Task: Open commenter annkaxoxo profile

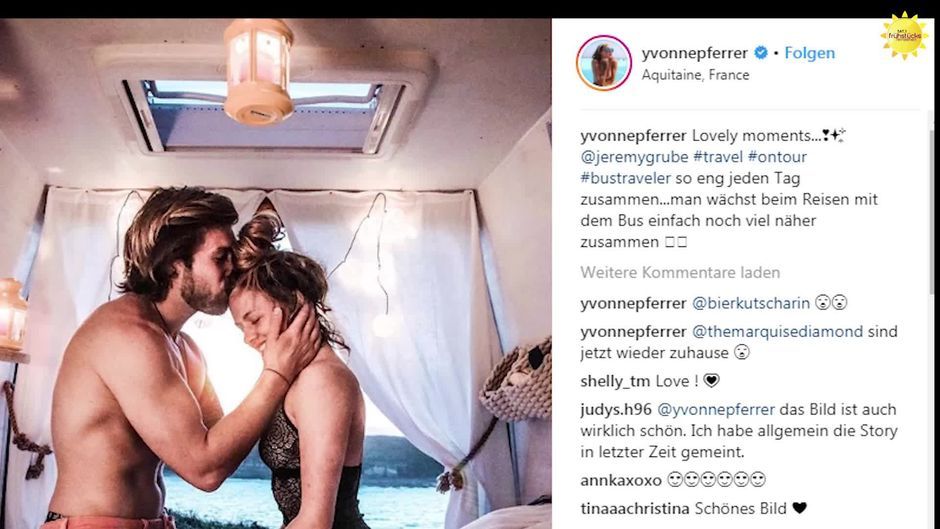Action: (x=621, y=480)
